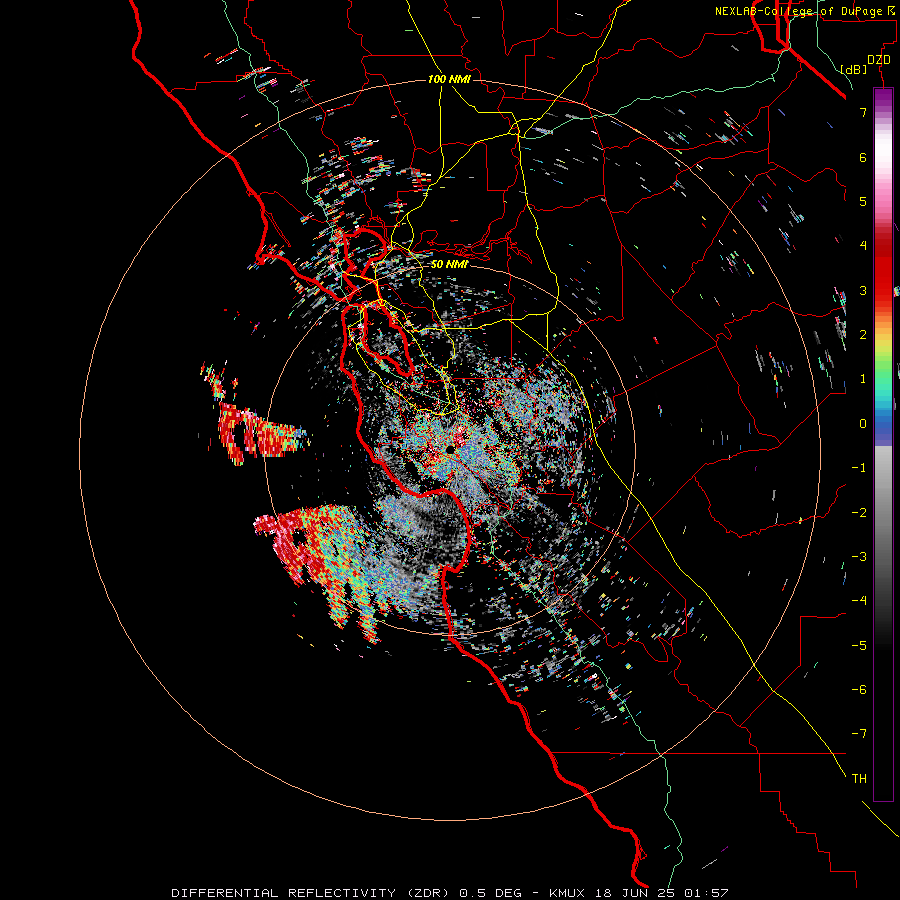Click the ZDR color scale bar
Viewport: 900px width, 900px height.
click(x=883, y=444)
